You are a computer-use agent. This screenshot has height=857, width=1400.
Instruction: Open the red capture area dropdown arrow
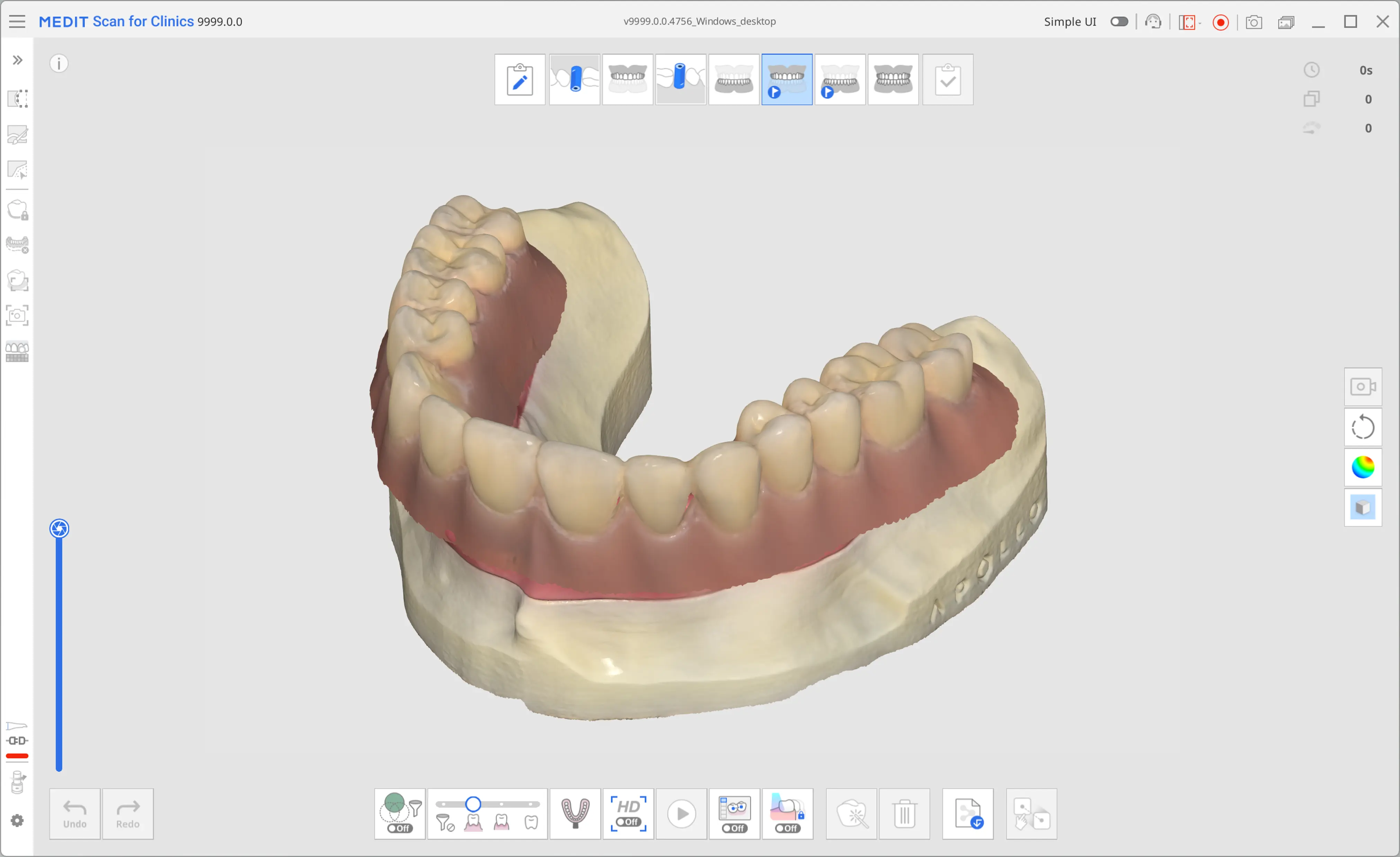1200,23
